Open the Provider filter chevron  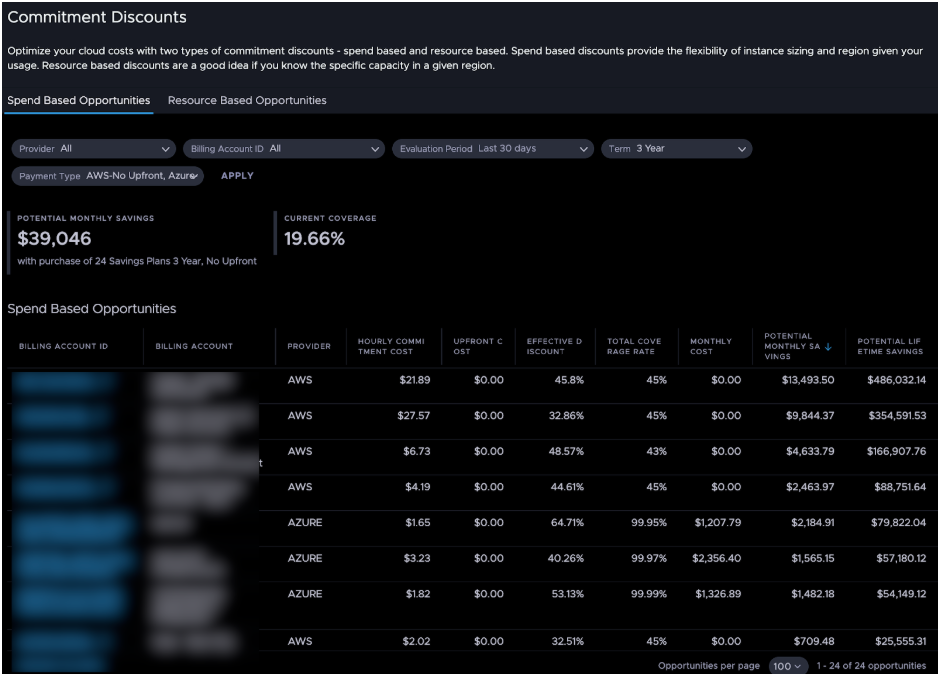pos(167,148)
